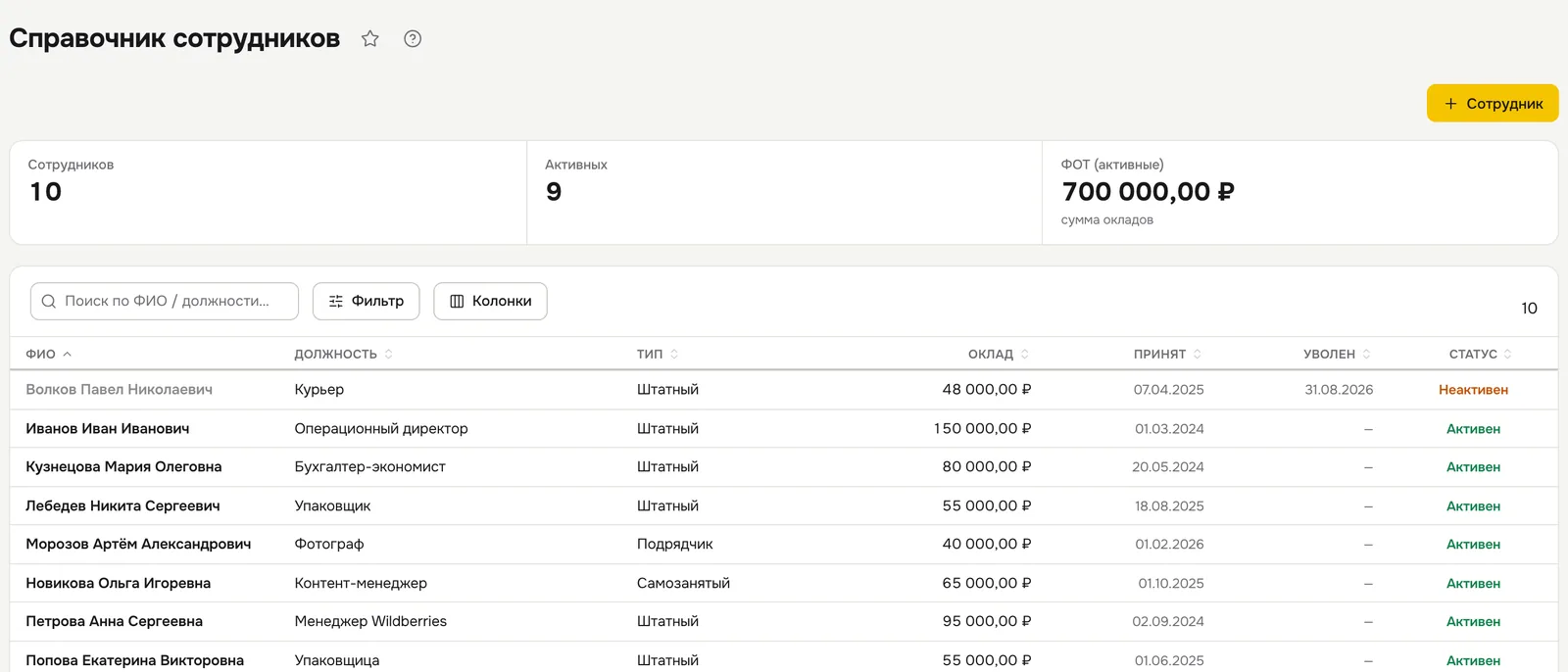Focus the Поиск по ФИО search field
Screen dimensions: 1568x672
tap(165, 302)
